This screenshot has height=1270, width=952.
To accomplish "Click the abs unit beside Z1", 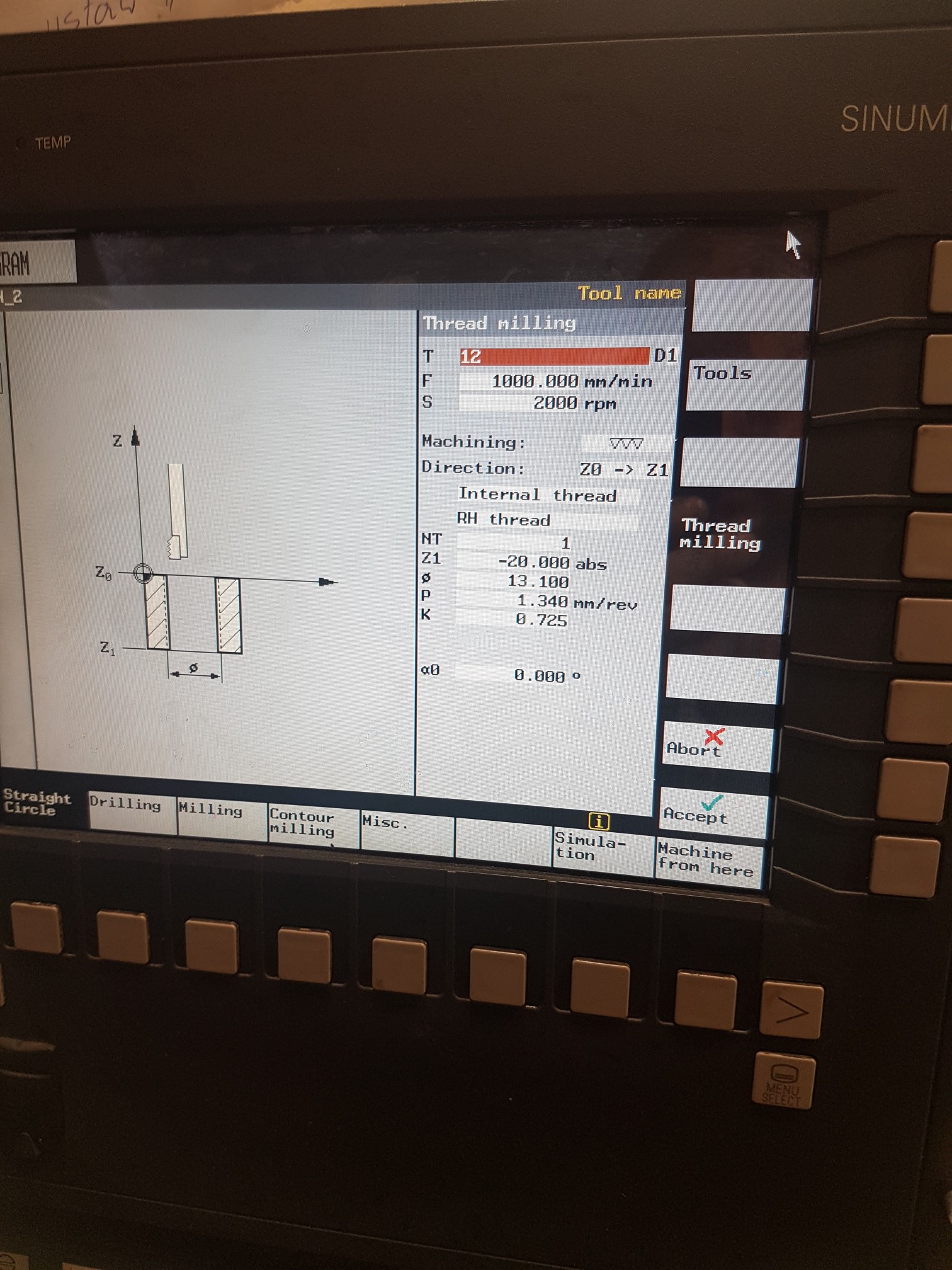I will click(591, 564).
